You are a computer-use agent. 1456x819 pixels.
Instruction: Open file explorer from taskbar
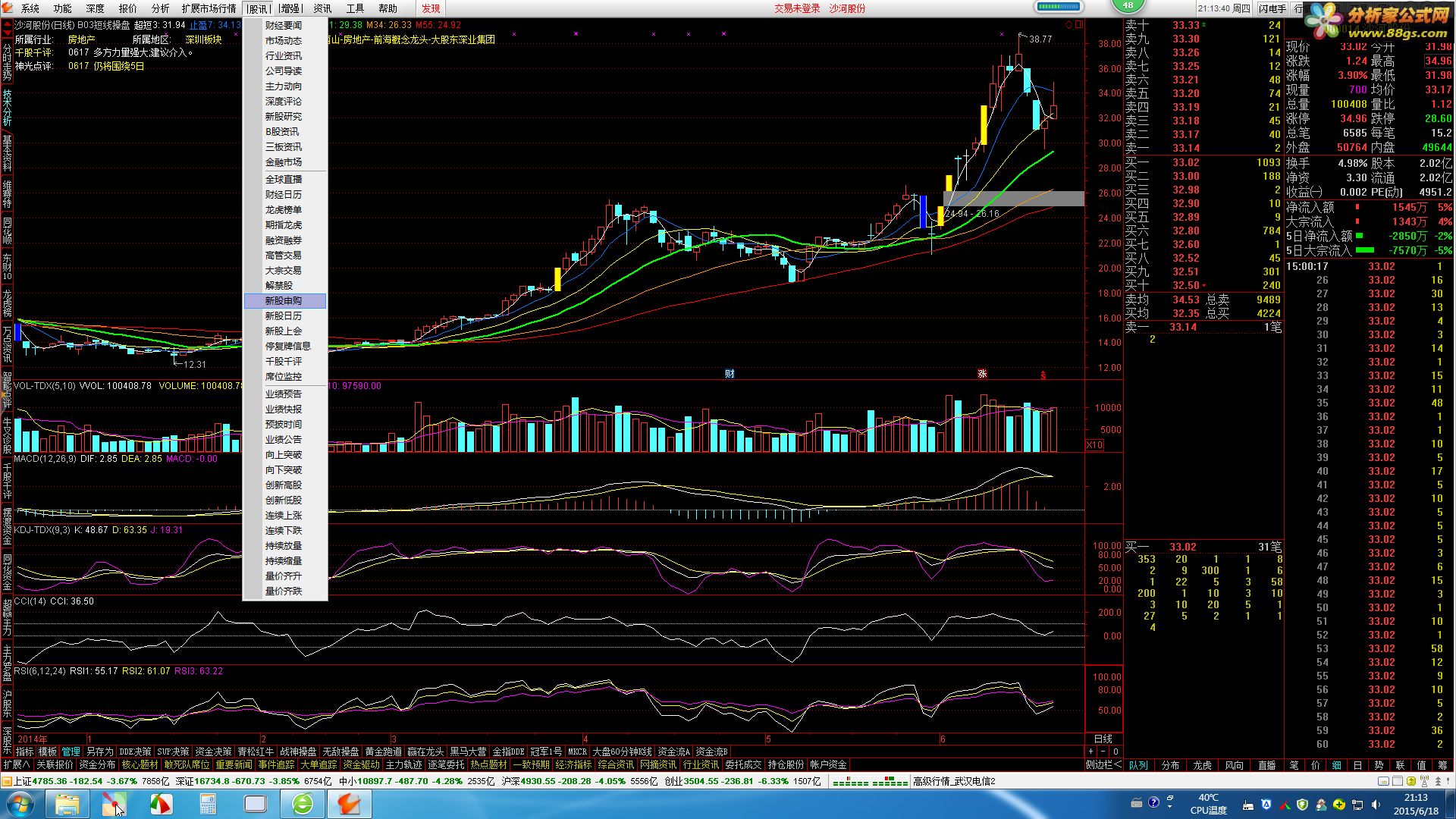coord(67,804)
